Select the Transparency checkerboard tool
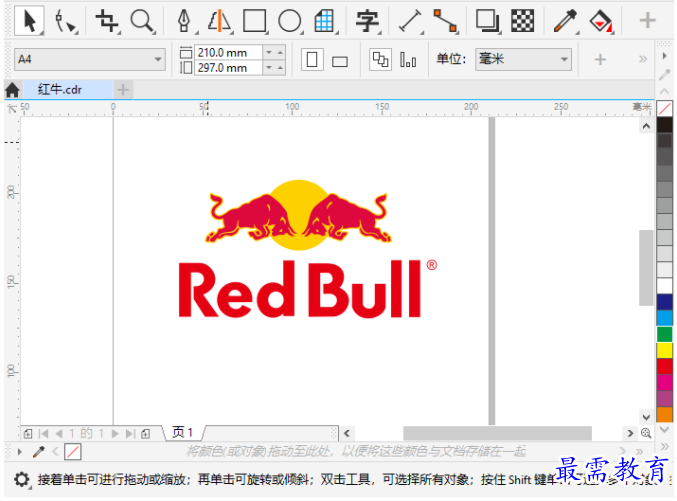Image resolution: width=677 pixels, height=501 pixels. [522, 21]
